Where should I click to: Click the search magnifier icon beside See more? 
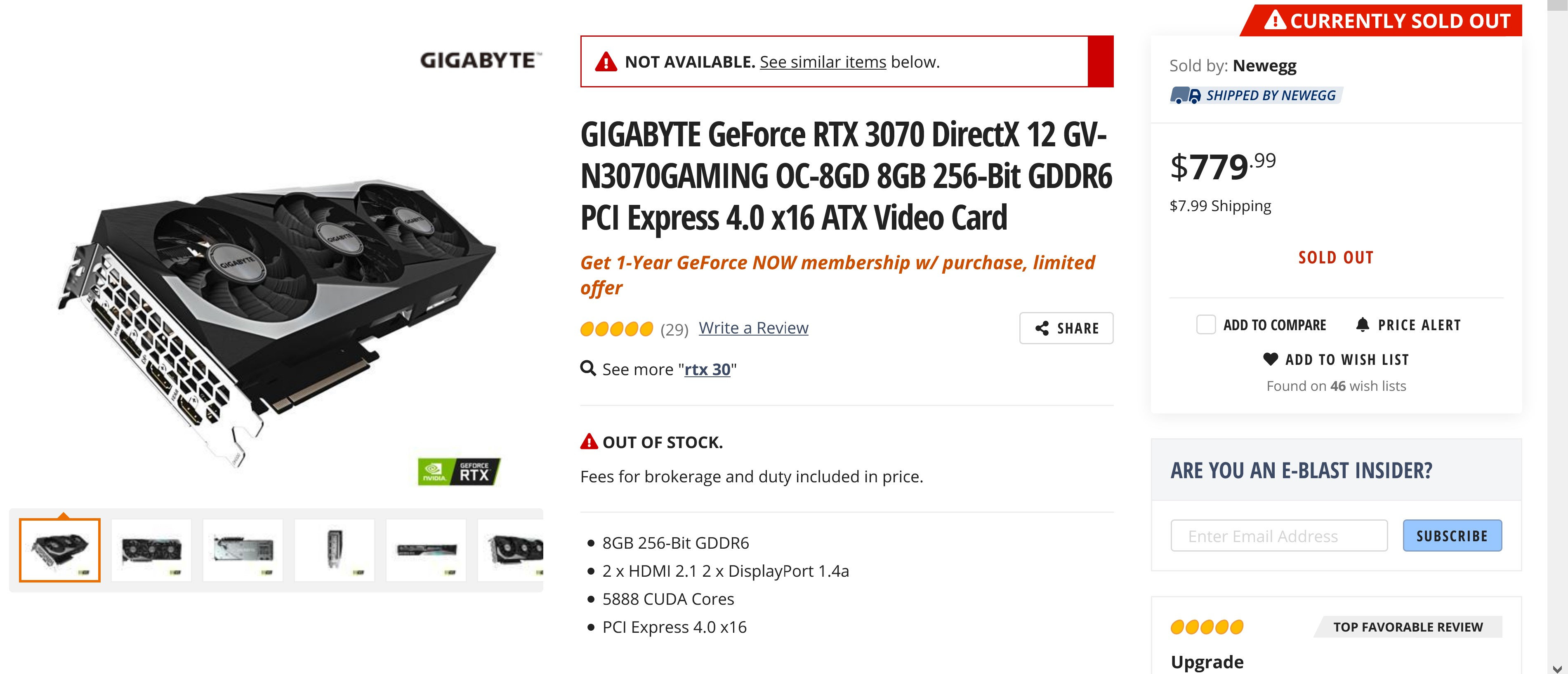click(x=587, y=369)
